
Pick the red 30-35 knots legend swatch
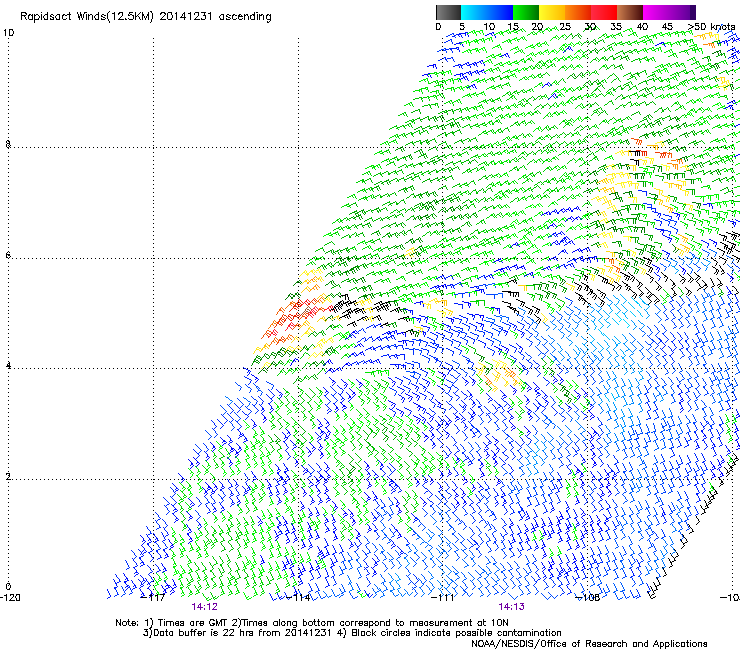click(x=604, y=12)
